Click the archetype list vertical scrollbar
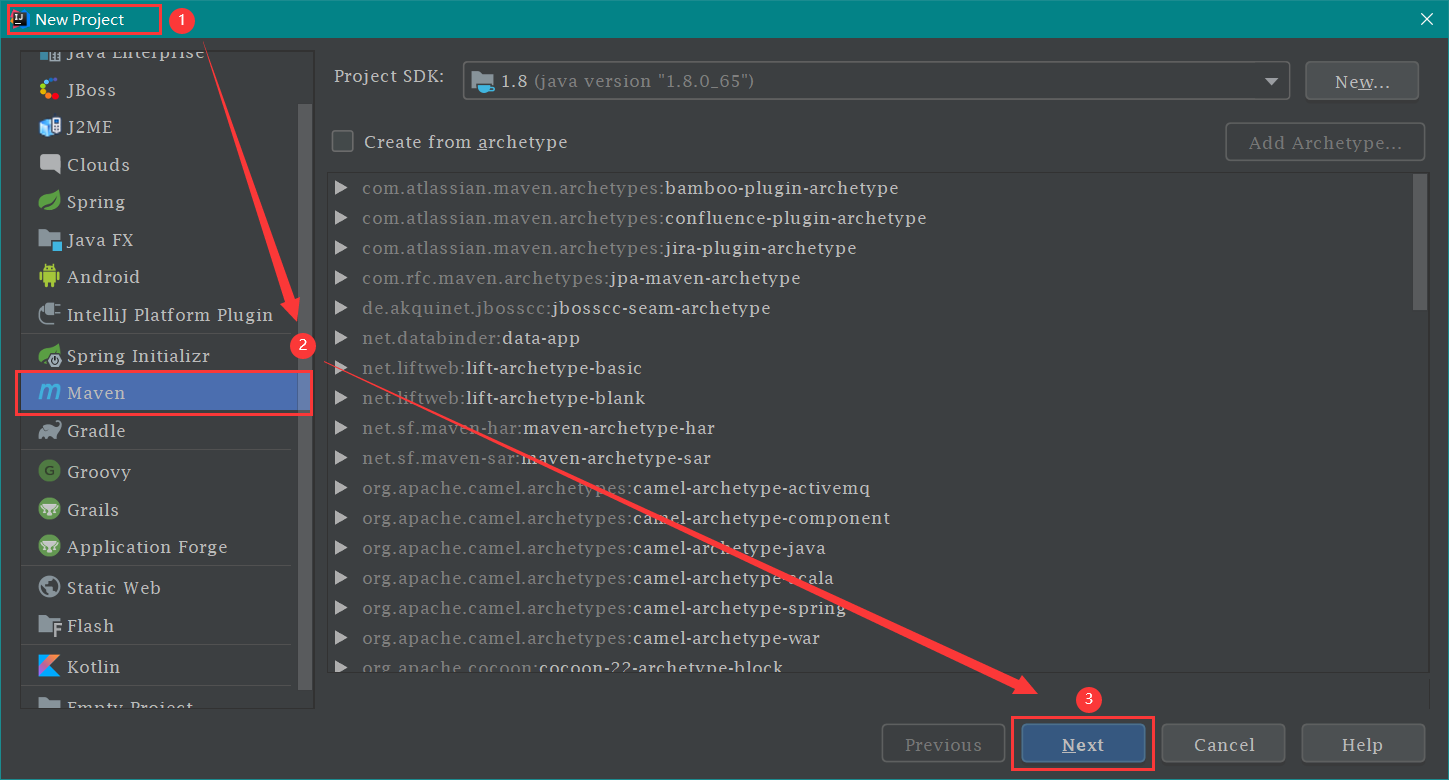Screen dimensions: 1449x780 click(x=1420, y=242)
